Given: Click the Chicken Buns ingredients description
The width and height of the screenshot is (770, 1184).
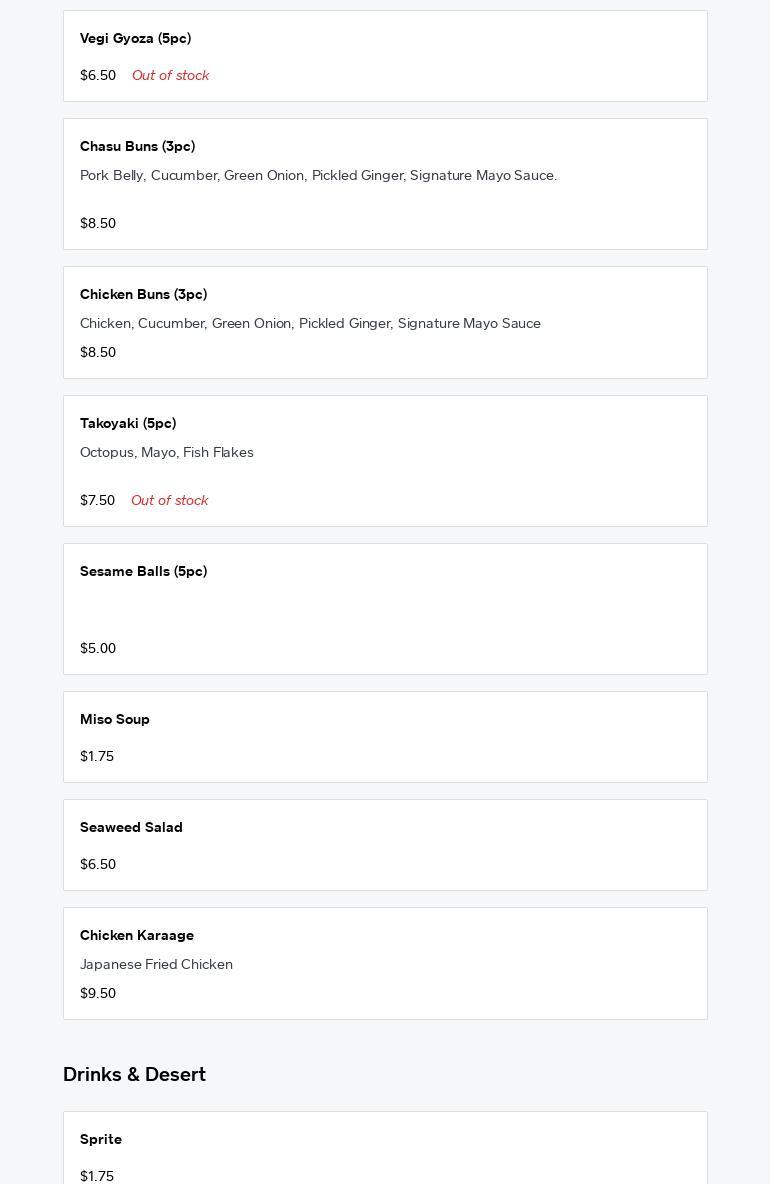Looking at the screenshot, I should click(x=310, y=323).
